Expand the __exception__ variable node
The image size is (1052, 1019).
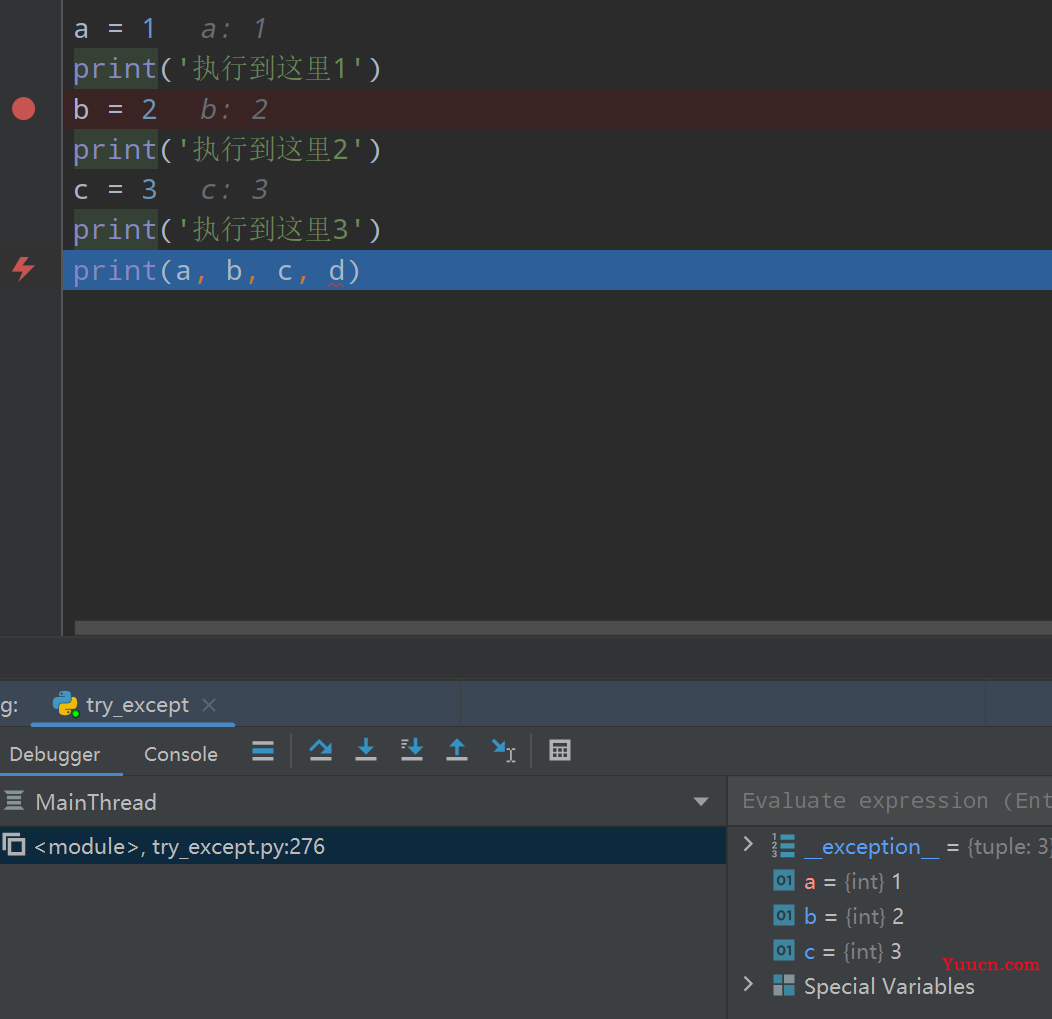(749, 845)
